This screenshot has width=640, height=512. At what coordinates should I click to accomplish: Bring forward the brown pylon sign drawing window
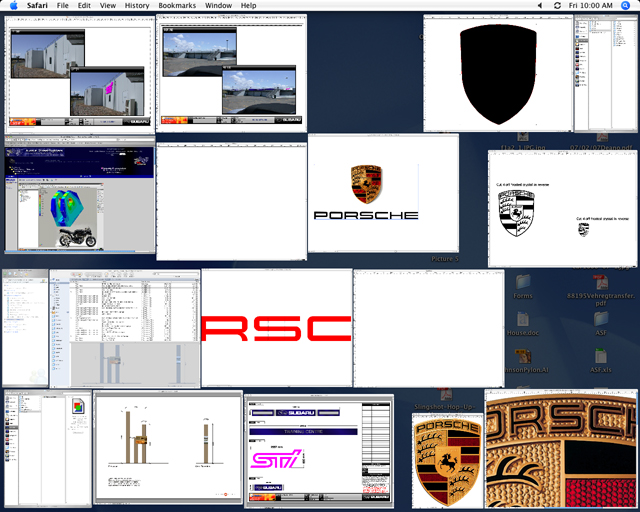tap(168, 447)
